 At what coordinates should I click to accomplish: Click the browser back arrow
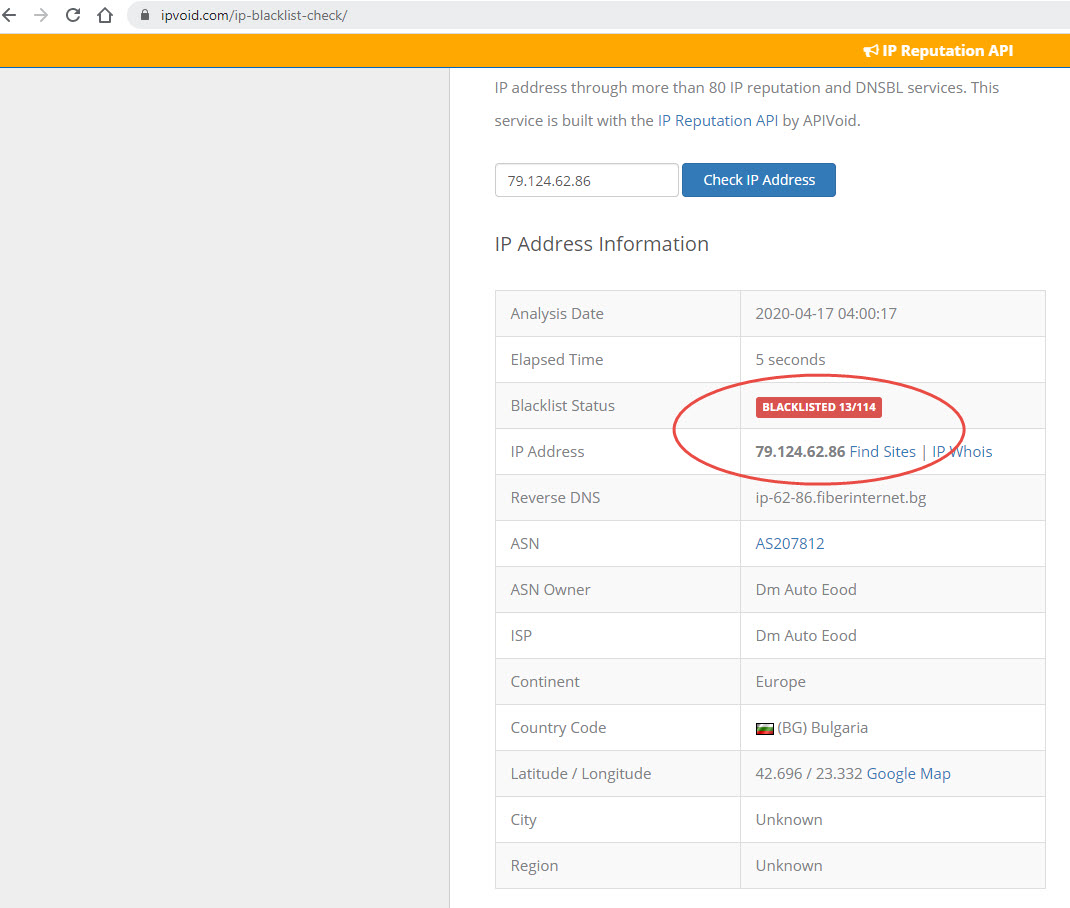[x=10, y=15]
